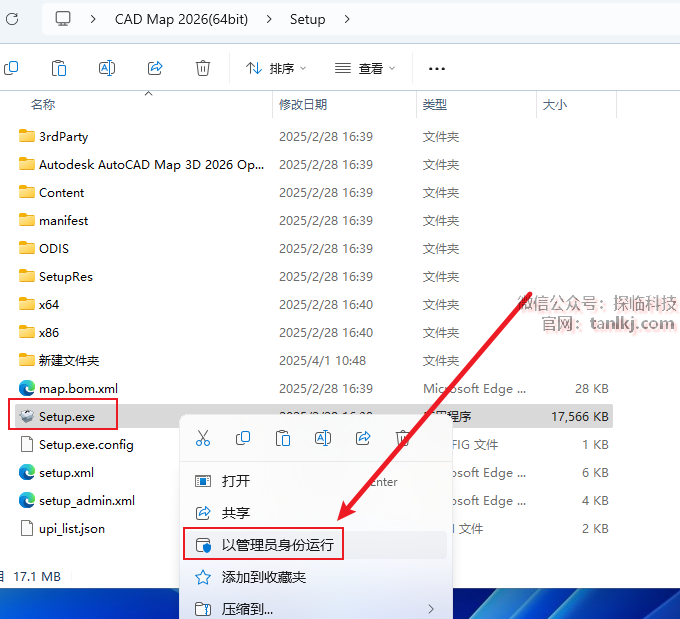Expand the chevron after the PC icon
680x619 pixels.
pos(92,19)
